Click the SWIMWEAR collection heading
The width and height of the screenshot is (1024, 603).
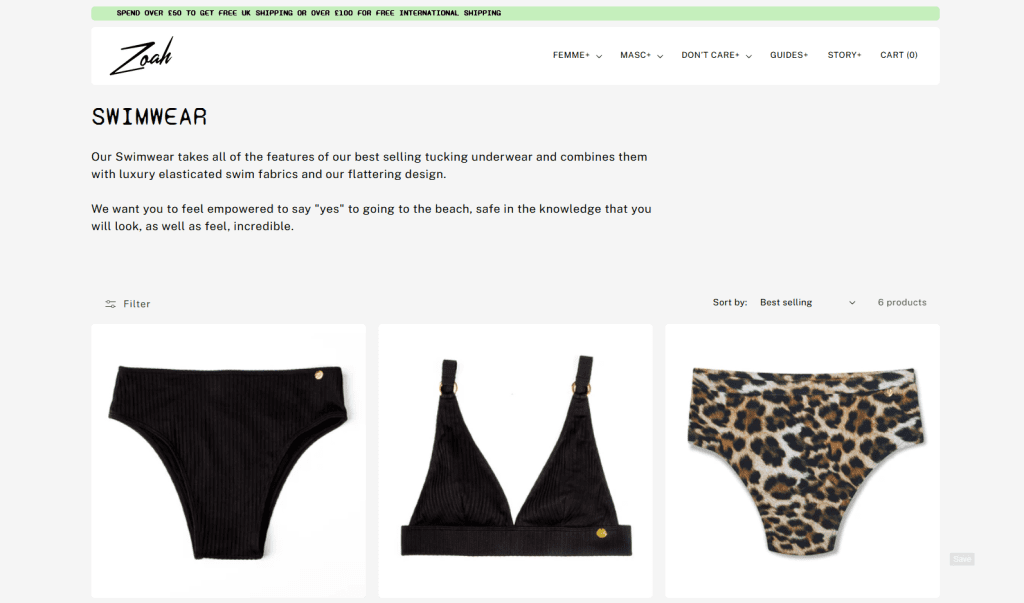pos(150,117)
